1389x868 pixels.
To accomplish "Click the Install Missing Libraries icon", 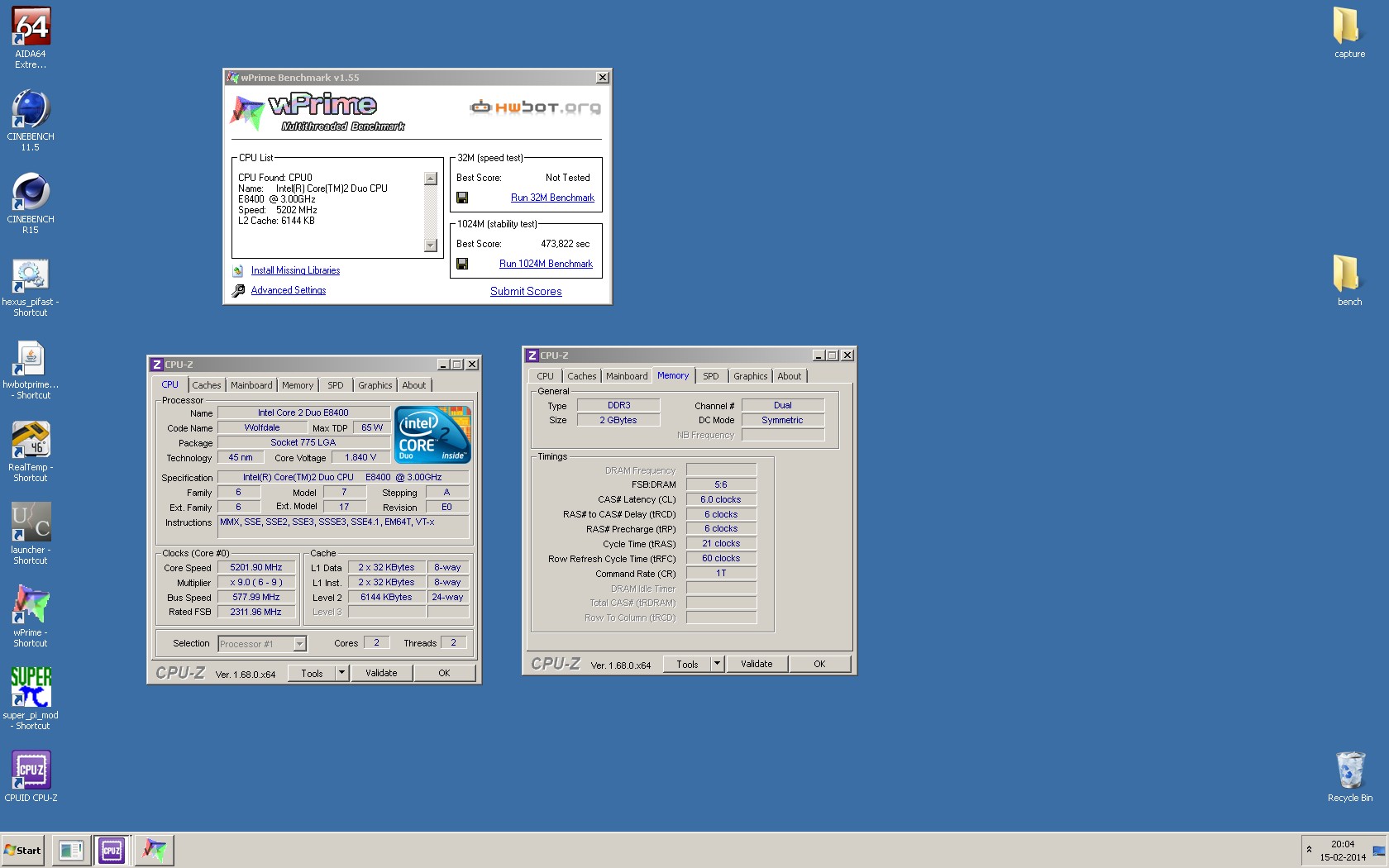I will pyautogui.click(x=238, y=270).
